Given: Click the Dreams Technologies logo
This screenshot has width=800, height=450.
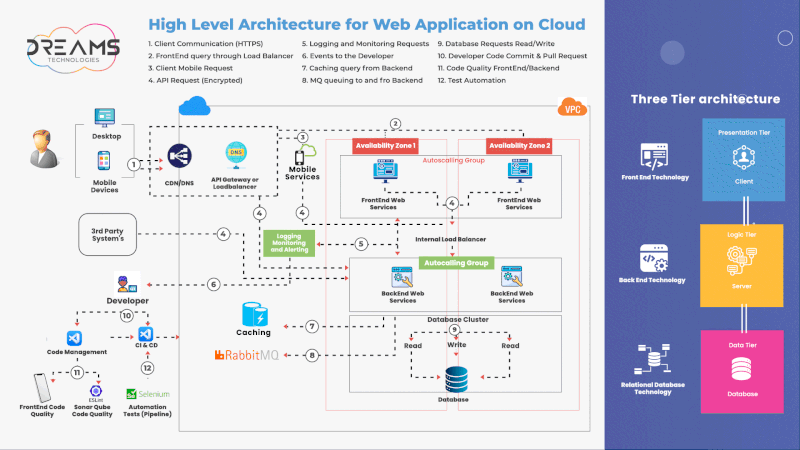Looking at the screenshot, I should pyautogui.click(x=73, y=50).
